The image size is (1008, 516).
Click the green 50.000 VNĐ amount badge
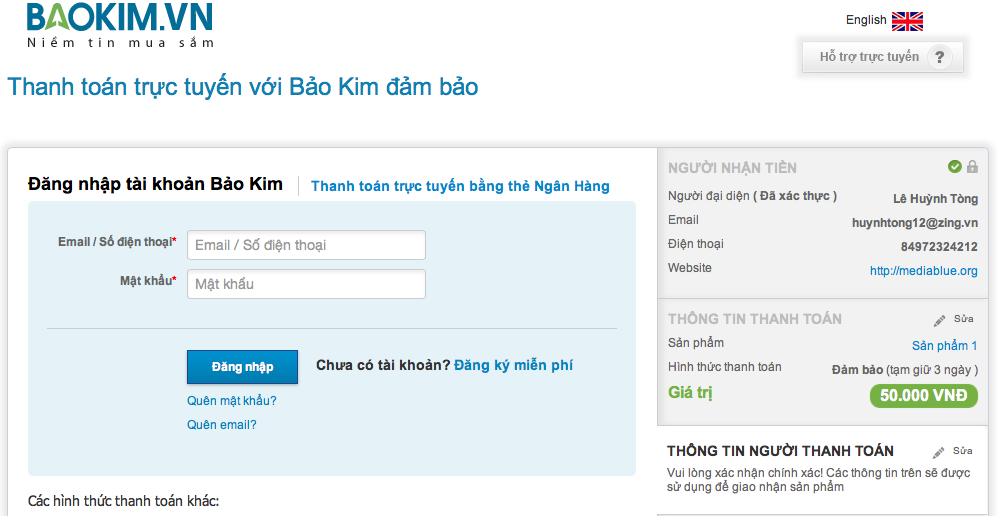coord(923,396)
